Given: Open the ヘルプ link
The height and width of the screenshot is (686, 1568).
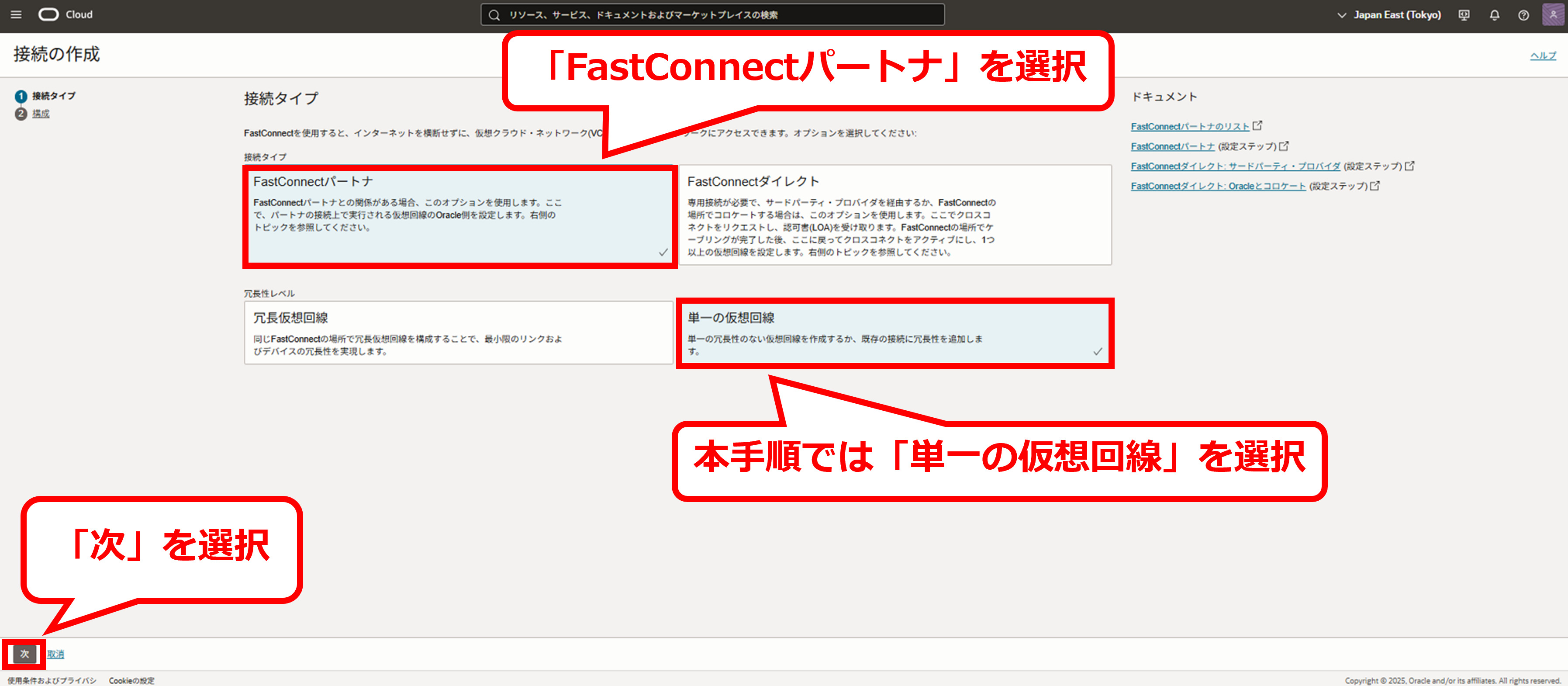Looking at the screenshot, I should pyautogui.click(x=1543, y=56).
